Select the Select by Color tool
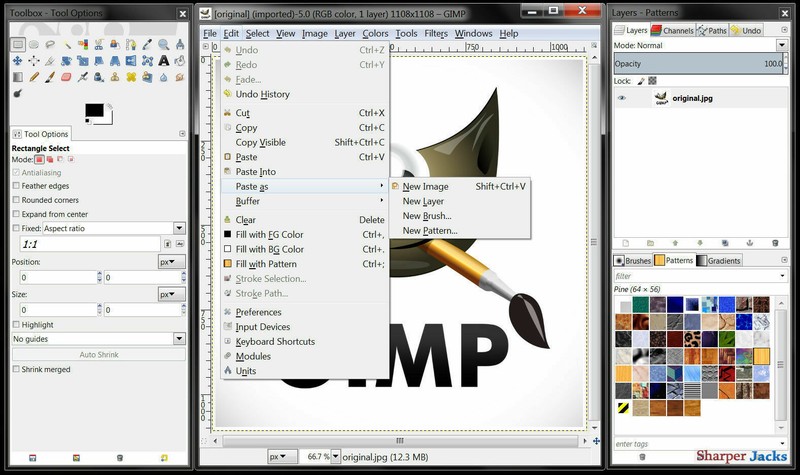The height and width of the screenshot is (475, 800). coord(83,44)
